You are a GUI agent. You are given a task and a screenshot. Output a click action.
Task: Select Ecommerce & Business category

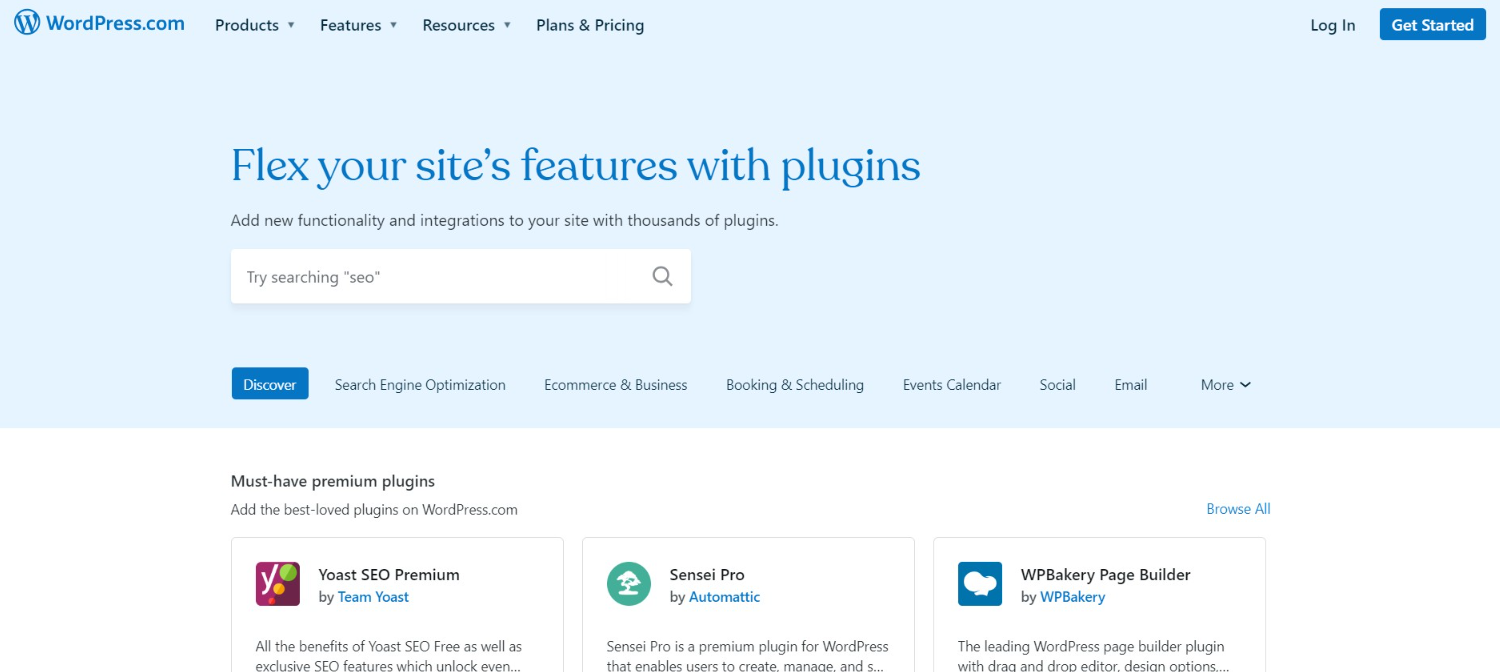pyautogui.click(x=616, y=385)
